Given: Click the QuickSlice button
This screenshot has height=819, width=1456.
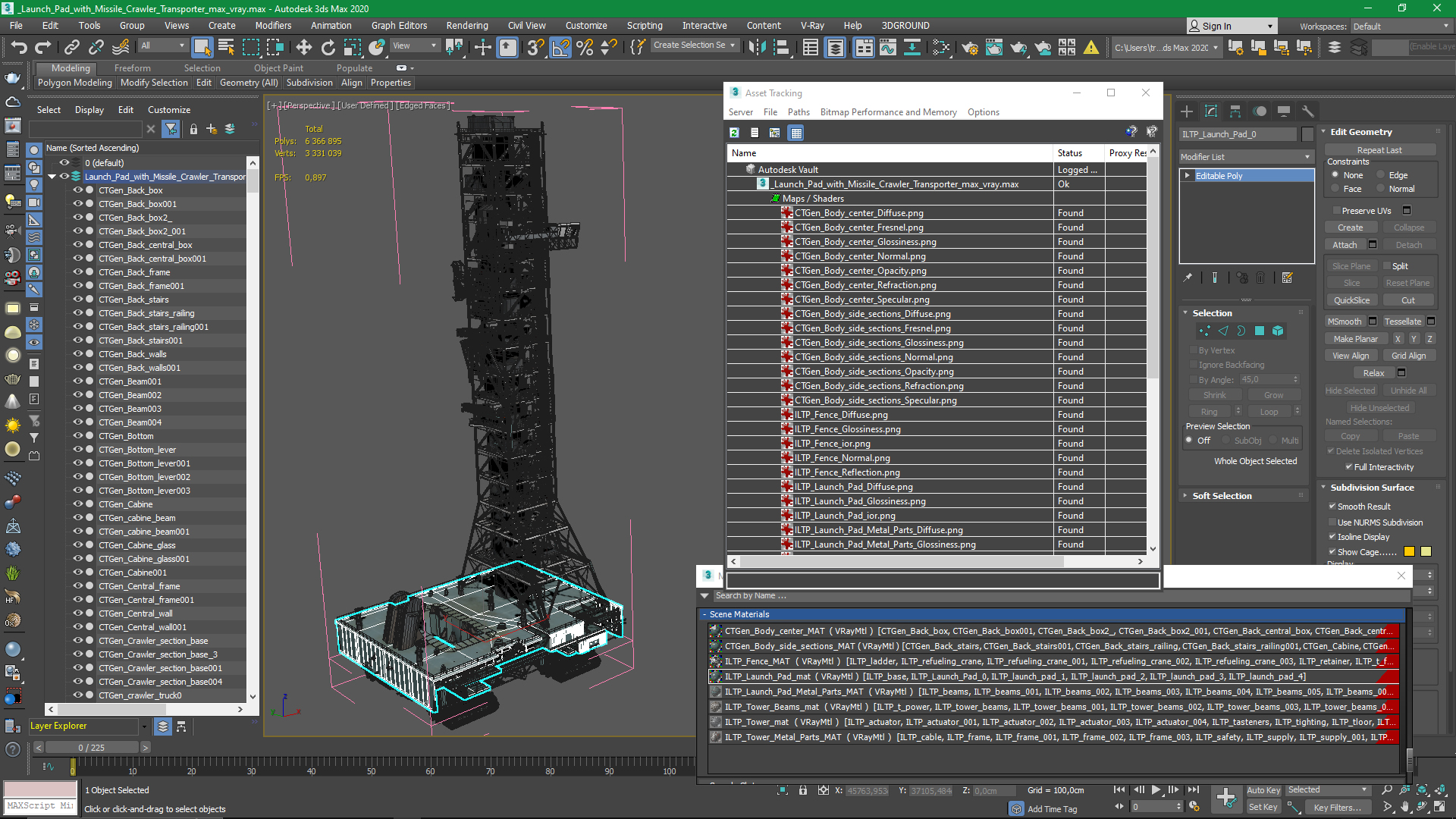Looking at the screenshot, I should [1352, 300].
